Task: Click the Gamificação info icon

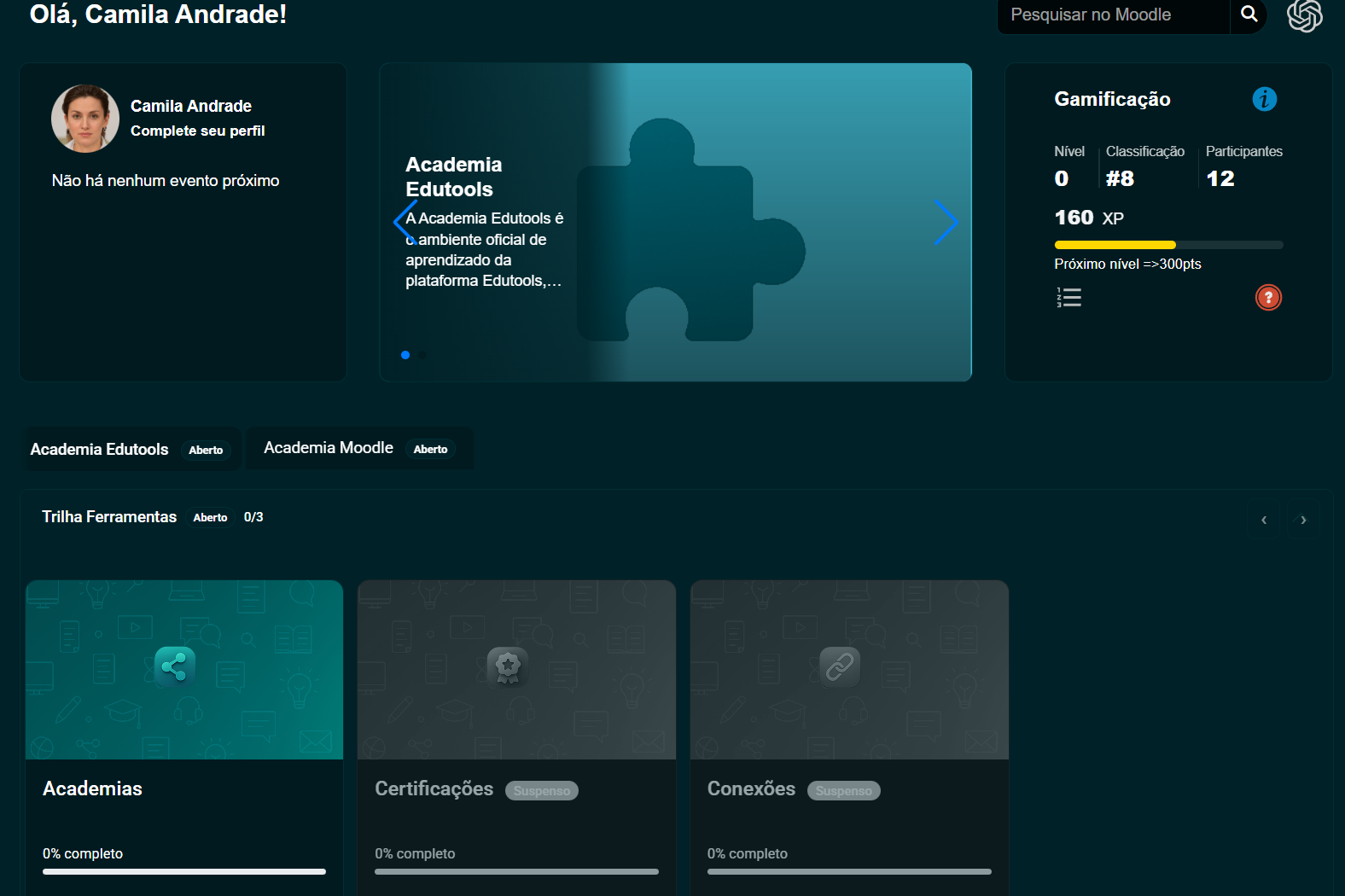Action: click(1264, 99)
